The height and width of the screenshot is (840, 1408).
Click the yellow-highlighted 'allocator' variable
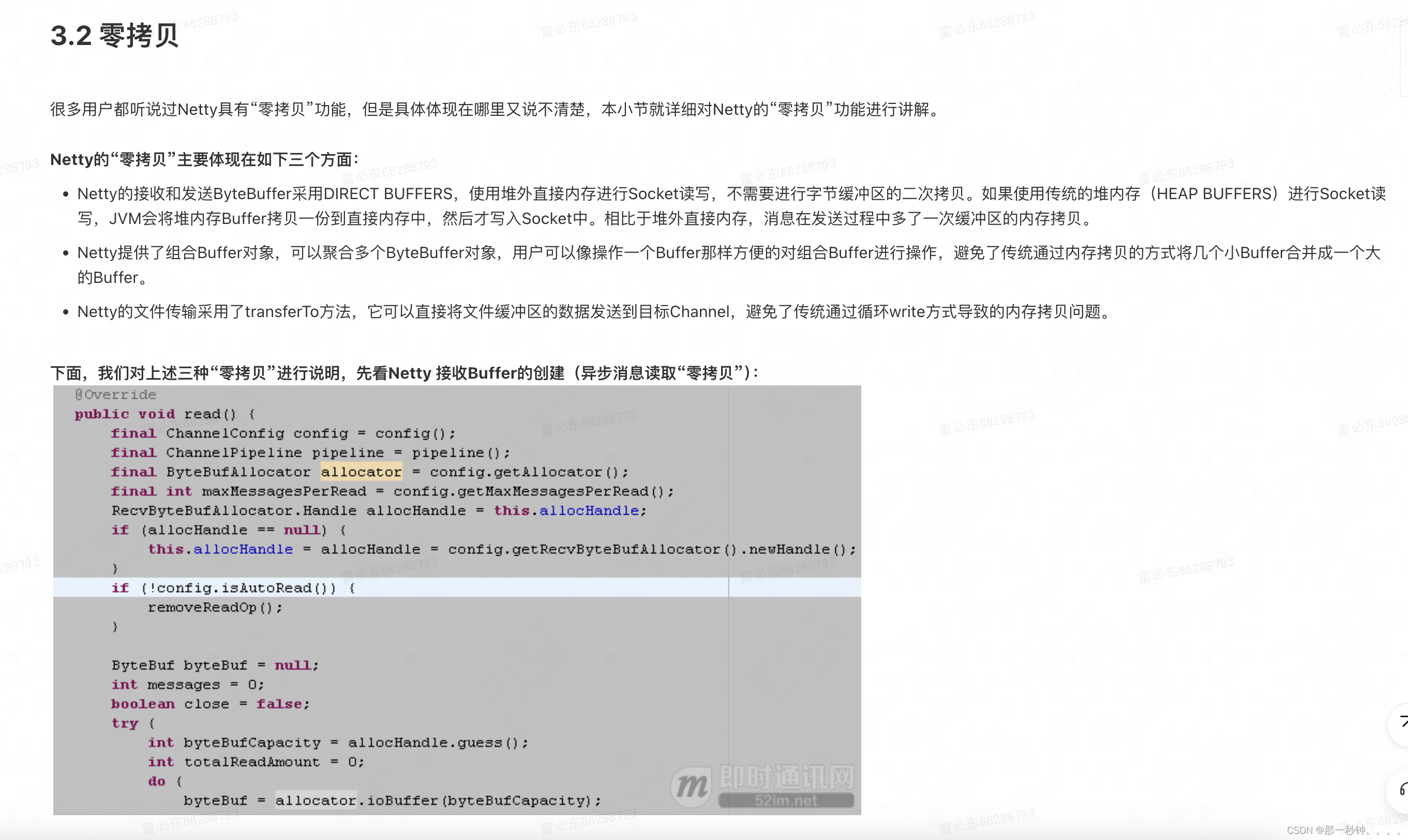coord(361,472)
